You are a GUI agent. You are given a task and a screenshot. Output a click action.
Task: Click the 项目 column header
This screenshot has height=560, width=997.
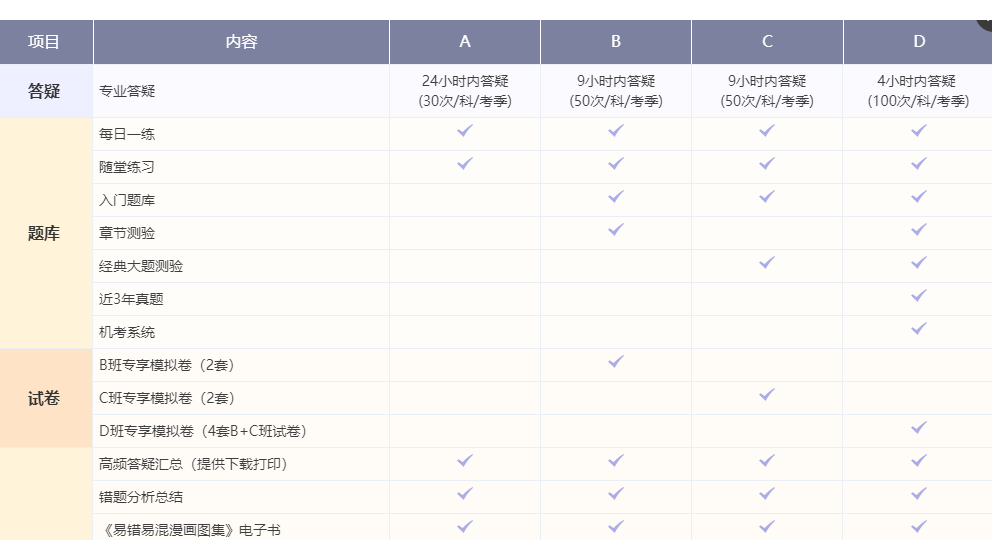pyautogui.click(x=44, y=42)
